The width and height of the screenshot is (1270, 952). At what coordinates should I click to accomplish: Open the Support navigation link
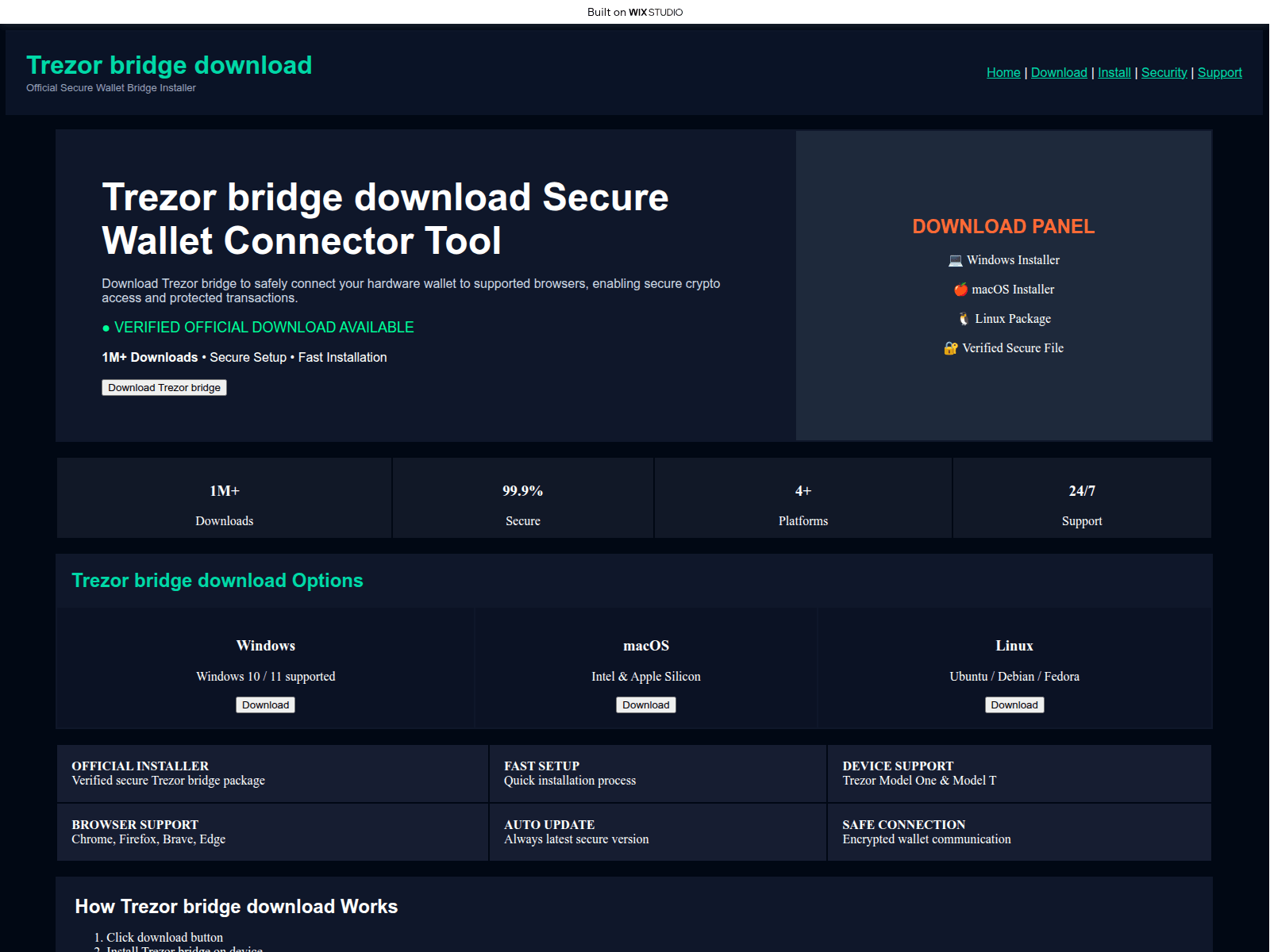[1220, 72]
